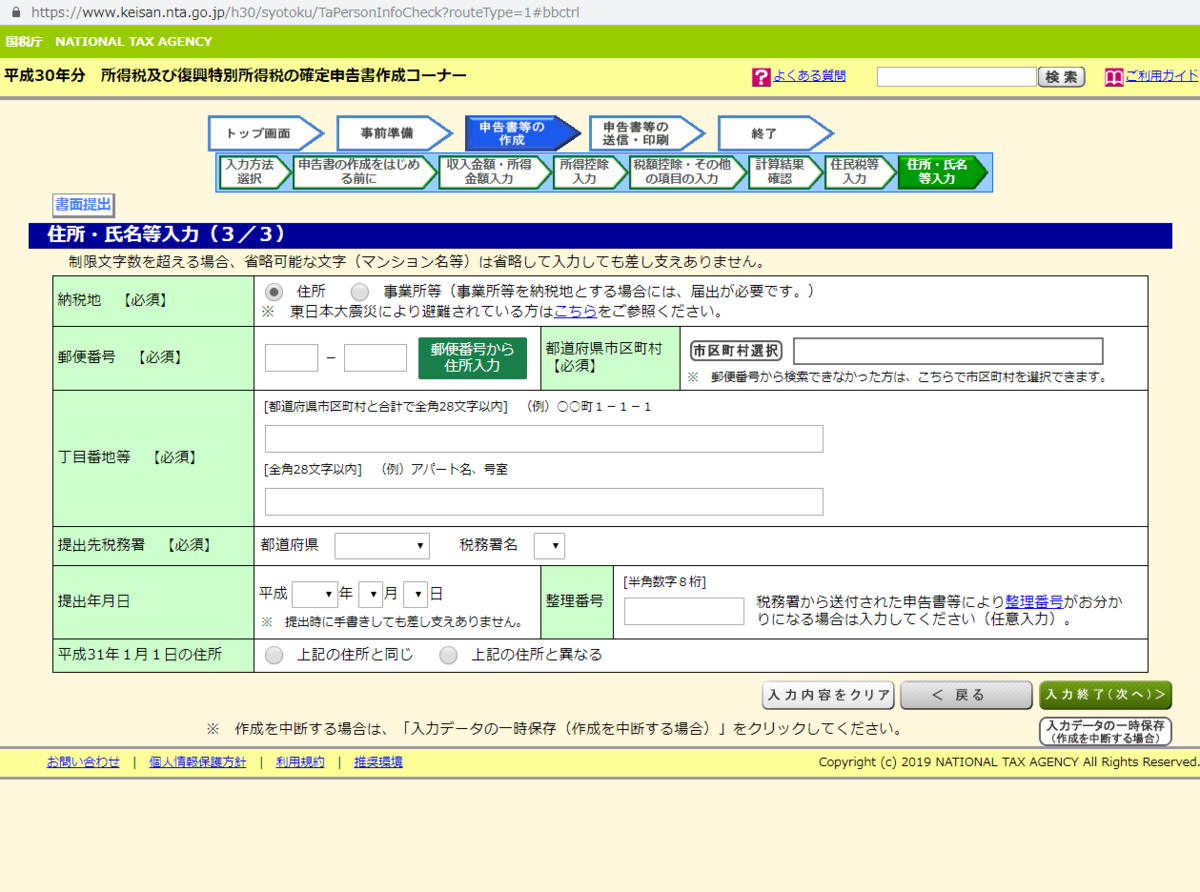Select 住所・氏名等入力 sub-step
This screenshot has width=1200, height=892.
pos(943,172)
